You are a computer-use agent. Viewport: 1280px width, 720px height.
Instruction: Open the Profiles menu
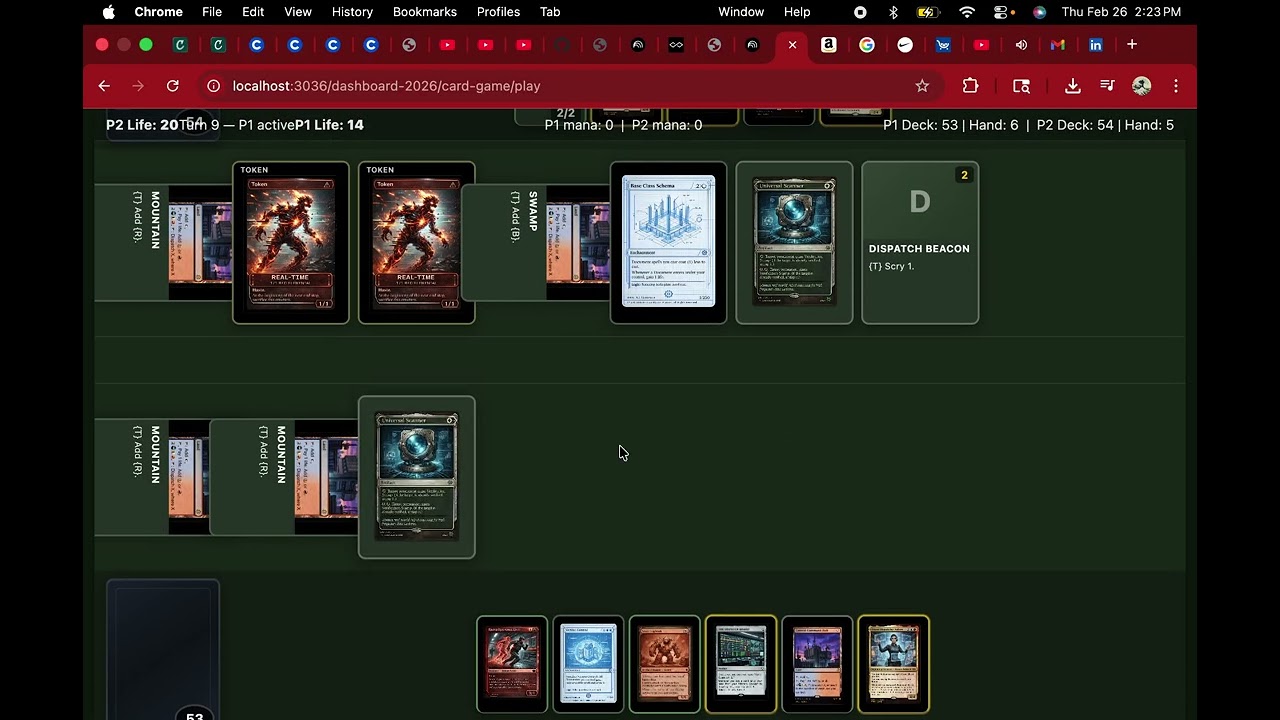(x=498, y=12)
